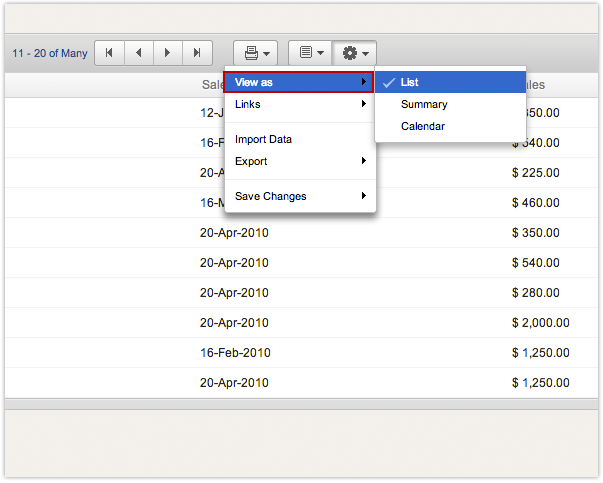The width and height of the screenshot is (603, 483).
Task: Go to first page of records
Action: (109, 52)
